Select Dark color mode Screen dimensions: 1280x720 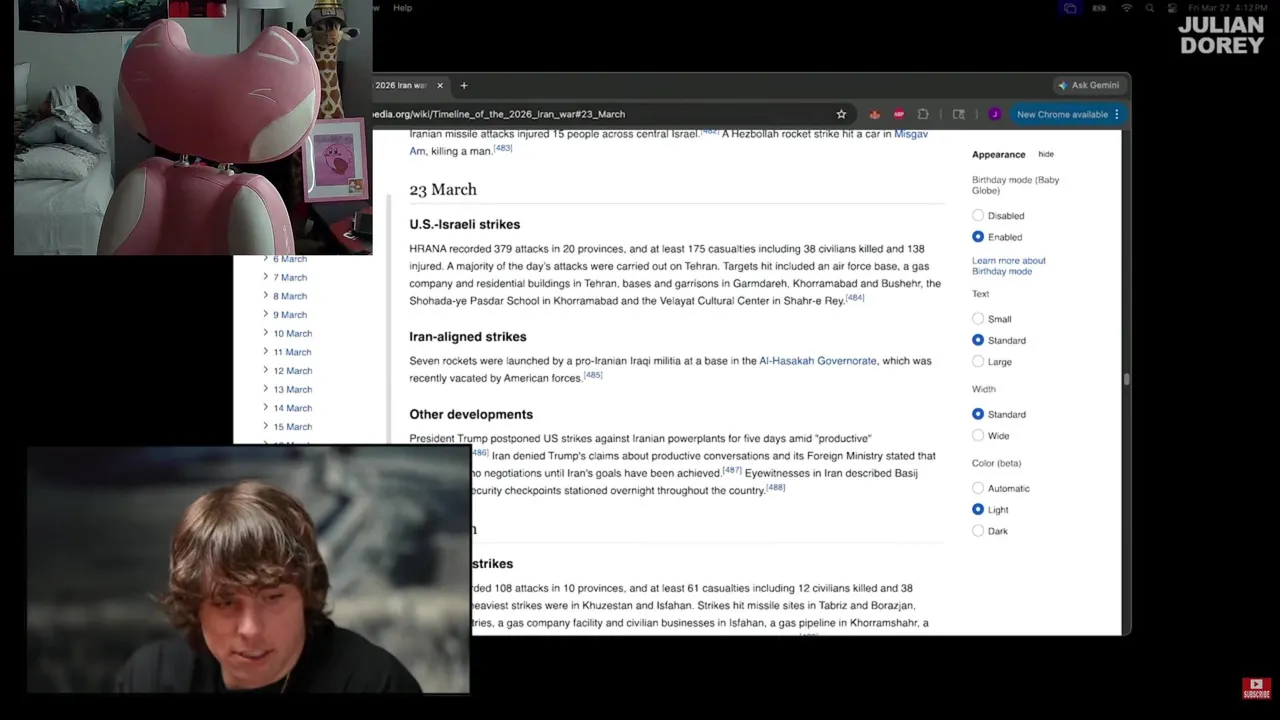point(978,531)
